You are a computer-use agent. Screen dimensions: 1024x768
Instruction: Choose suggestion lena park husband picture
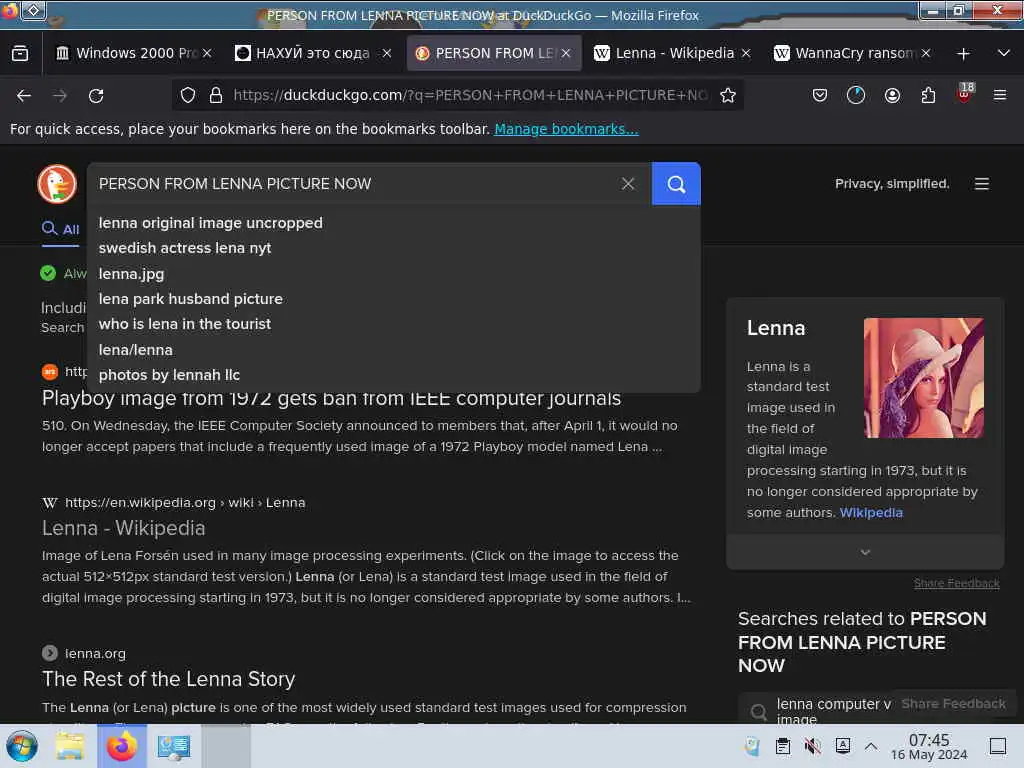point(191,299)
